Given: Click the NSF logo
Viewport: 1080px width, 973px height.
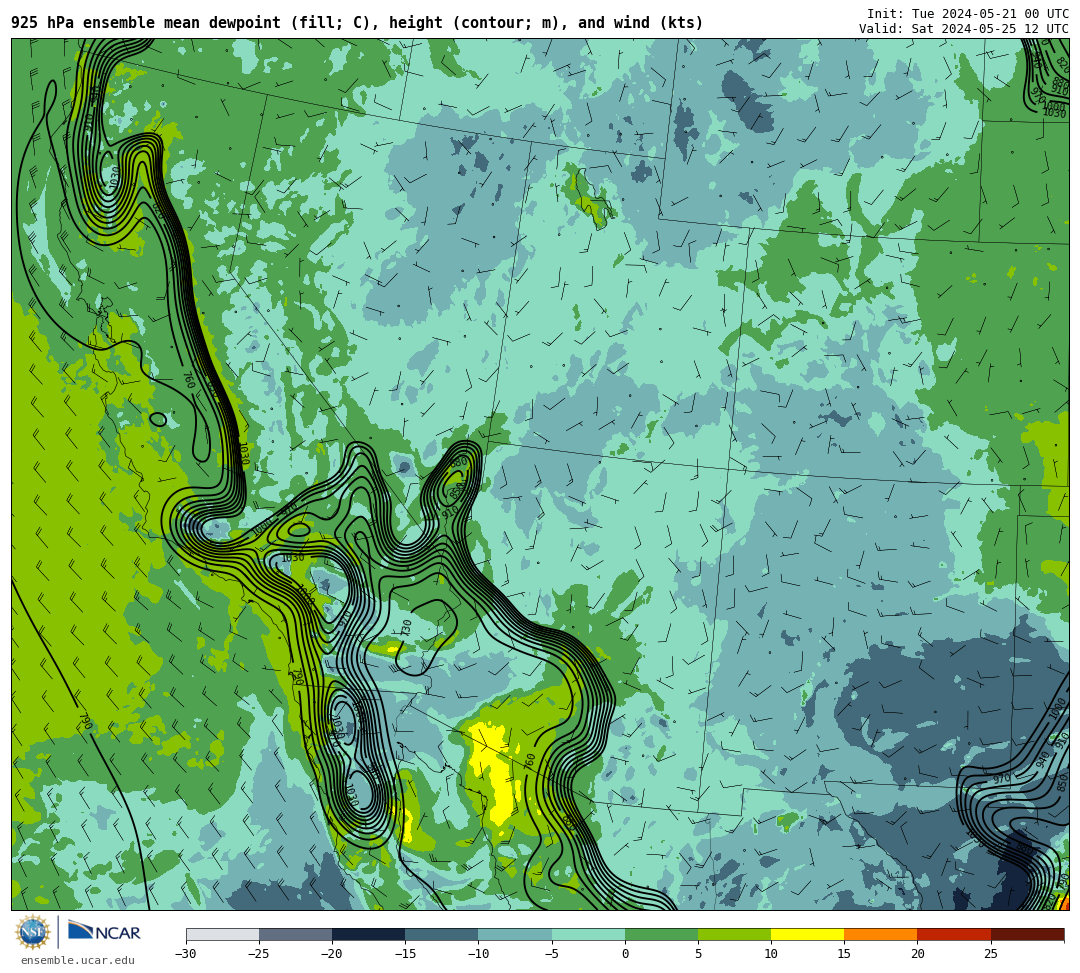Looking at the screenshot, I should click(x=33, y=933).
